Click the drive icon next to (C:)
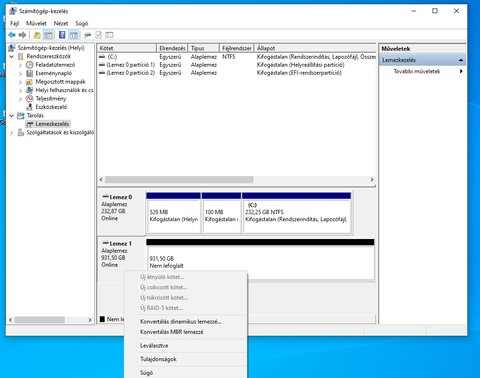This screenshot has height=378, width=480. [102, 57]
